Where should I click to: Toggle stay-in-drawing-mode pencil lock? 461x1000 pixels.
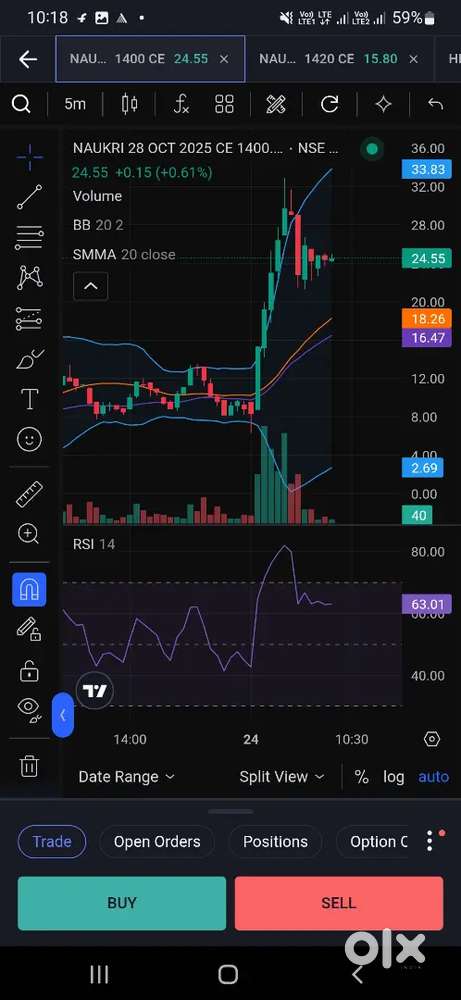tap(29, 630)
